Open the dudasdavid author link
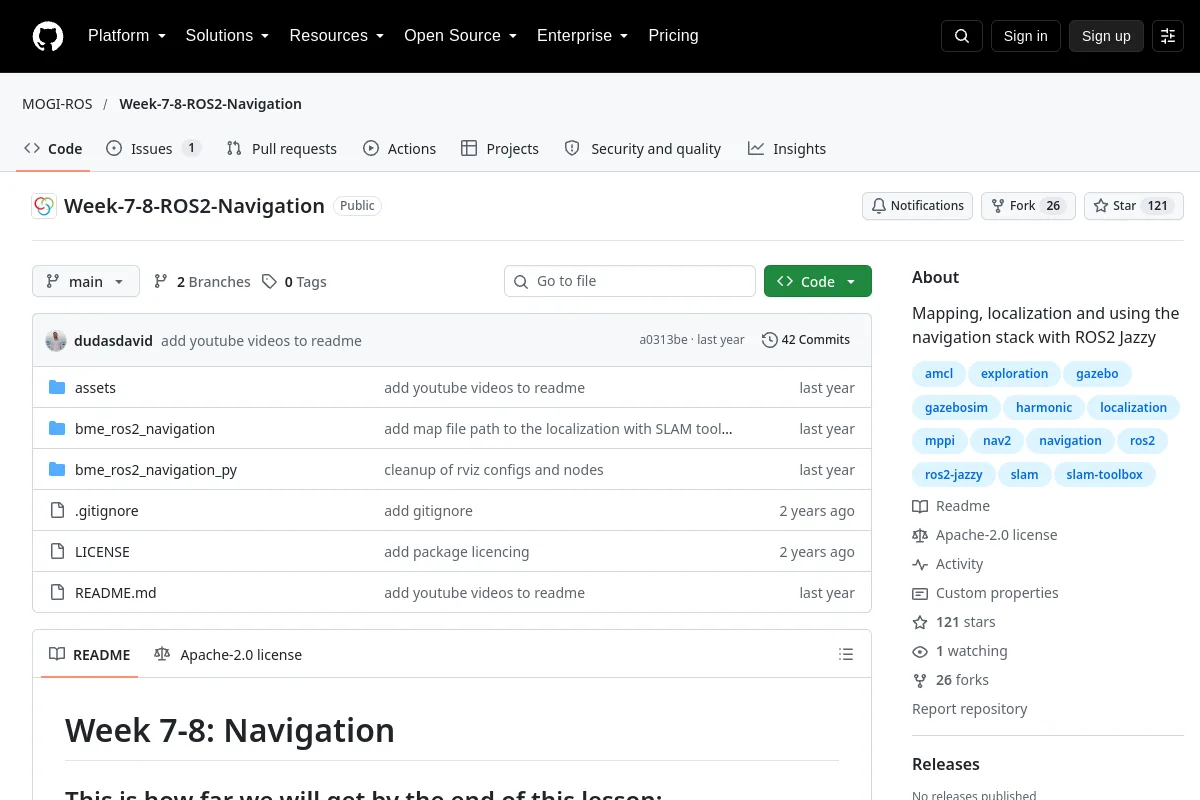This screenshot has height=800, width=1200. (x=113, y=341)
